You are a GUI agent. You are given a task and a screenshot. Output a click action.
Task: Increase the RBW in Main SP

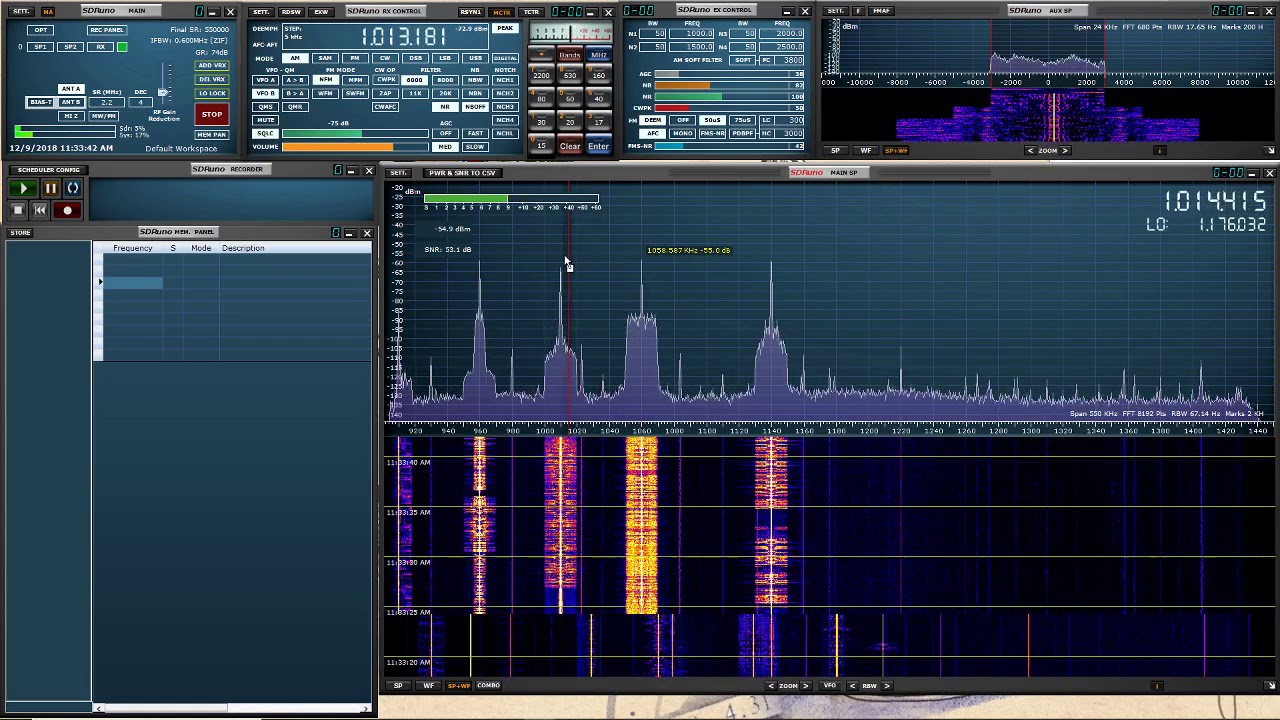click(x=887, y=686)
